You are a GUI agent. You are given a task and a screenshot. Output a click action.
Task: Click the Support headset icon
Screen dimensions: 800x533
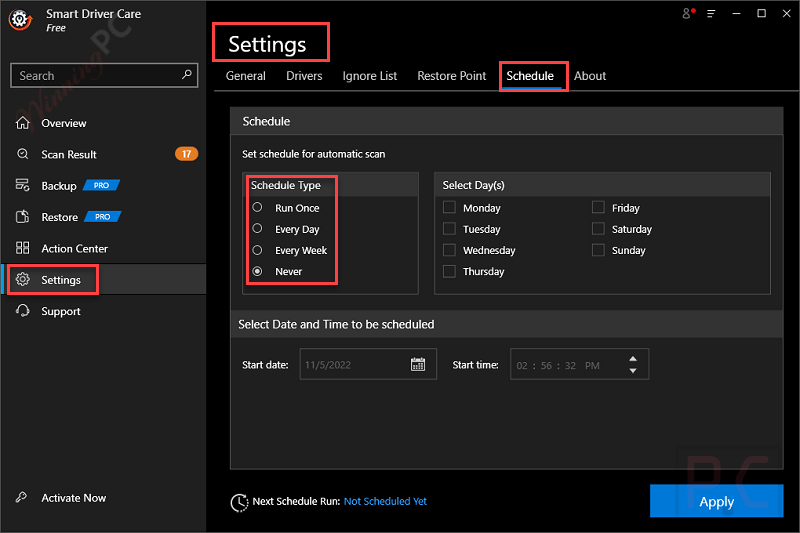click(x=22, y=311)
